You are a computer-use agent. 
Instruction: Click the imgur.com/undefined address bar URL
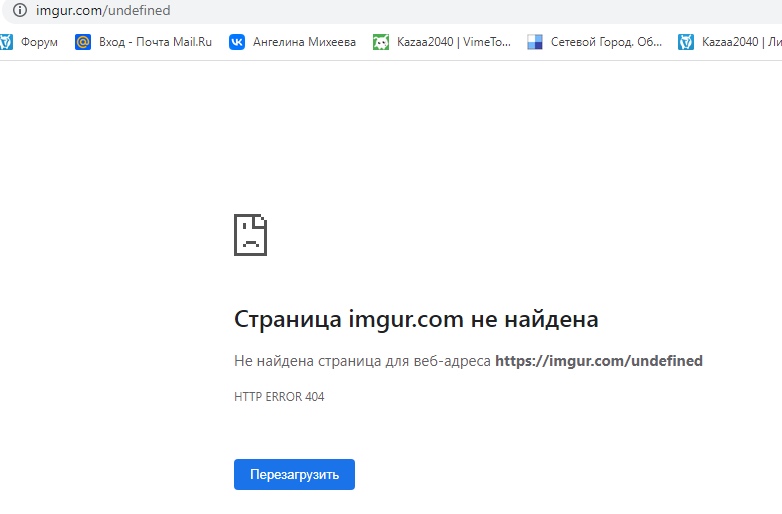click(103, 10)
